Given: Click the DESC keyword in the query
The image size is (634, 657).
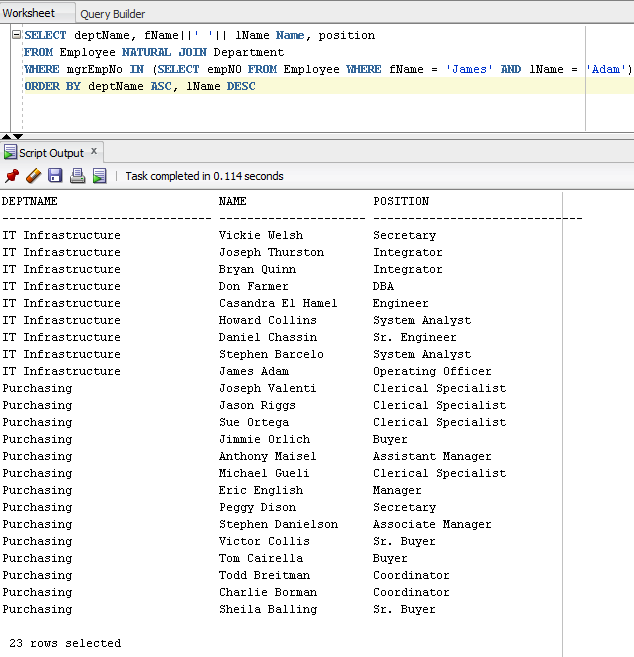Looking at the screenshot, I should 241,86.
